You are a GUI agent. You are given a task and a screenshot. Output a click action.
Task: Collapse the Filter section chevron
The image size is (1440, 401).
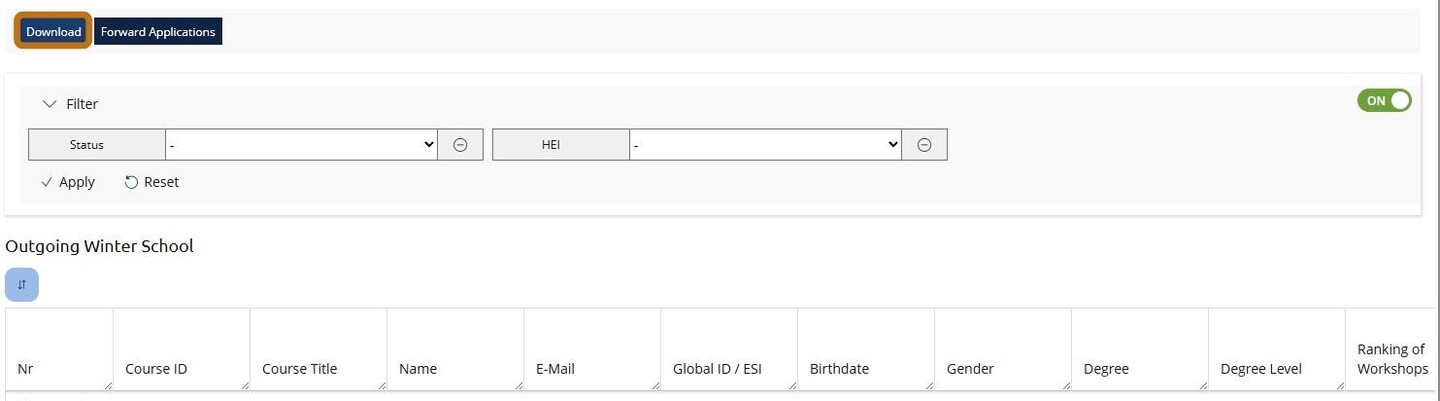(x=50, y=104)
